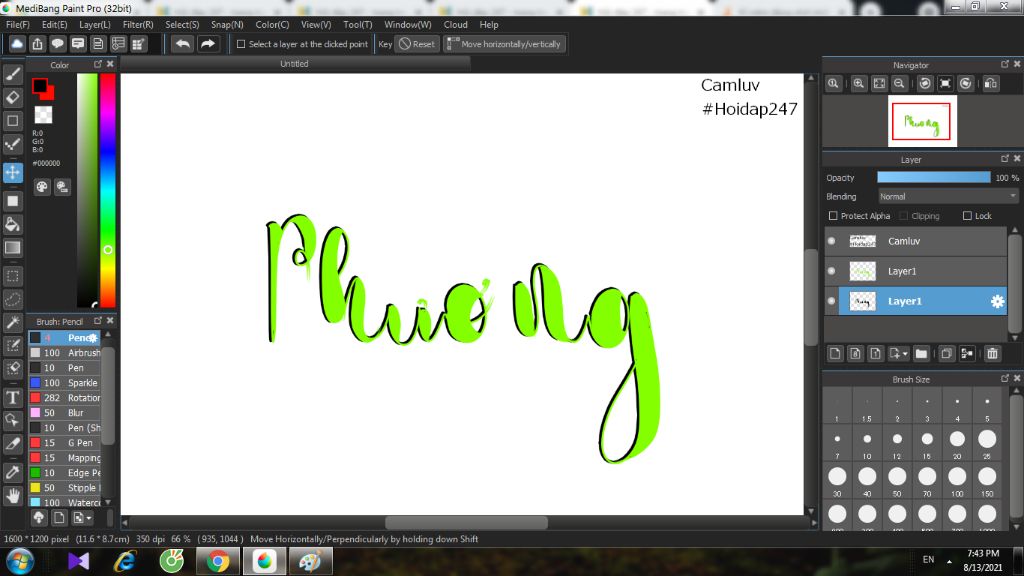The image size is (1024, 576).
Task: Select the Divide (knife) tool
Action: tap(12, 443)
